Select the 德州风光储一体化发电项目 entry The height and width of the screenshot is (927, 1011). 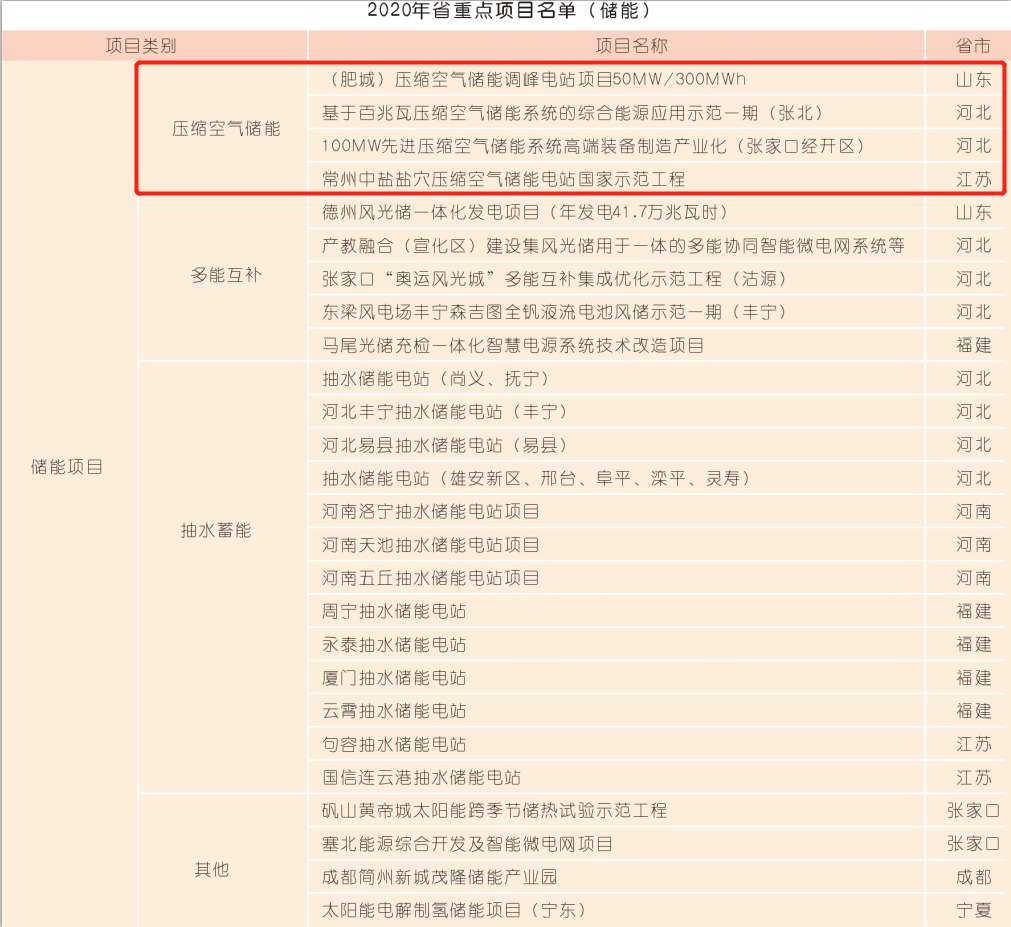(524, 212)
